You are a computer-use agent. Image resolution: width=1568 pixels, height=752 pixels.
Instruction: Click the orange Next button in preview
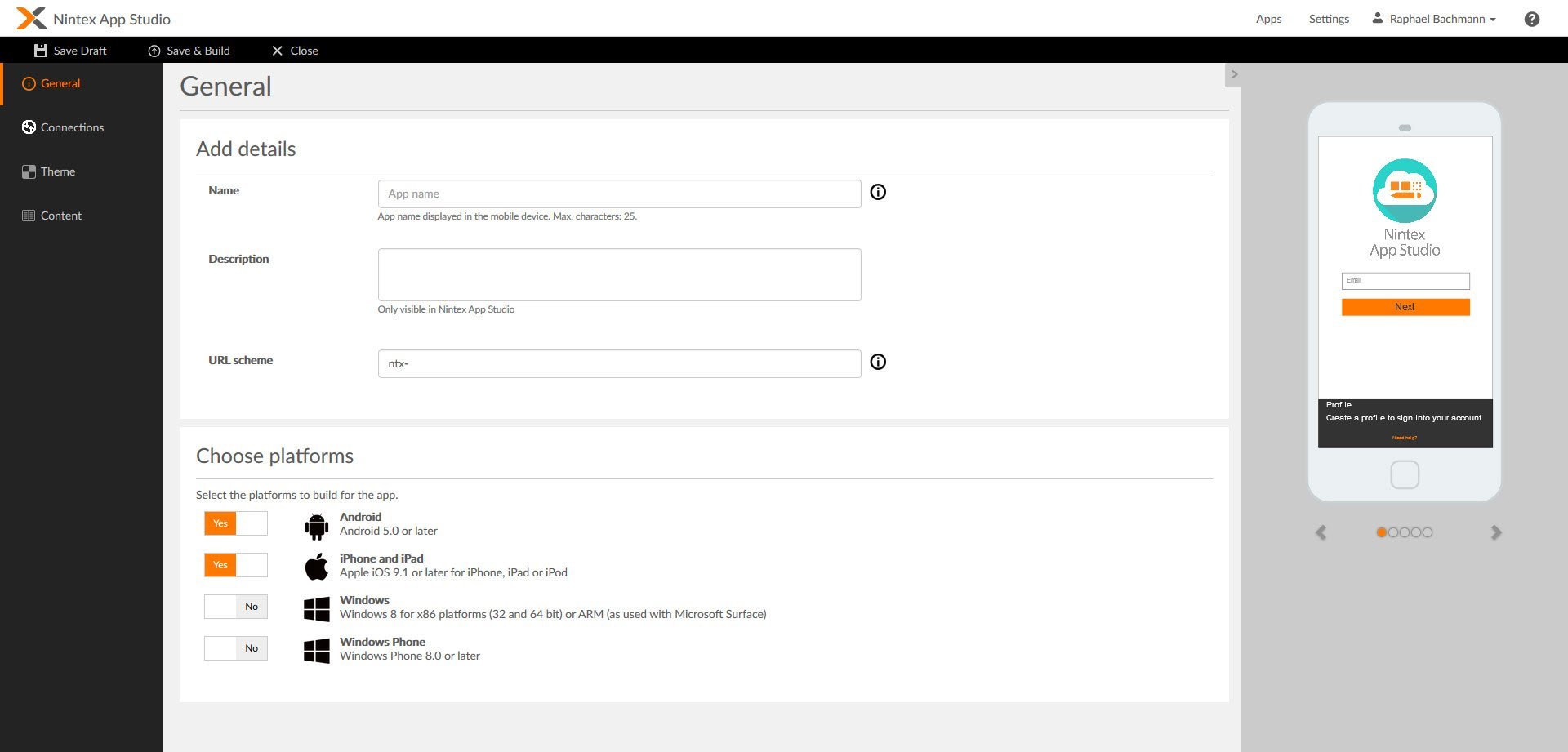click(1405, 307)
